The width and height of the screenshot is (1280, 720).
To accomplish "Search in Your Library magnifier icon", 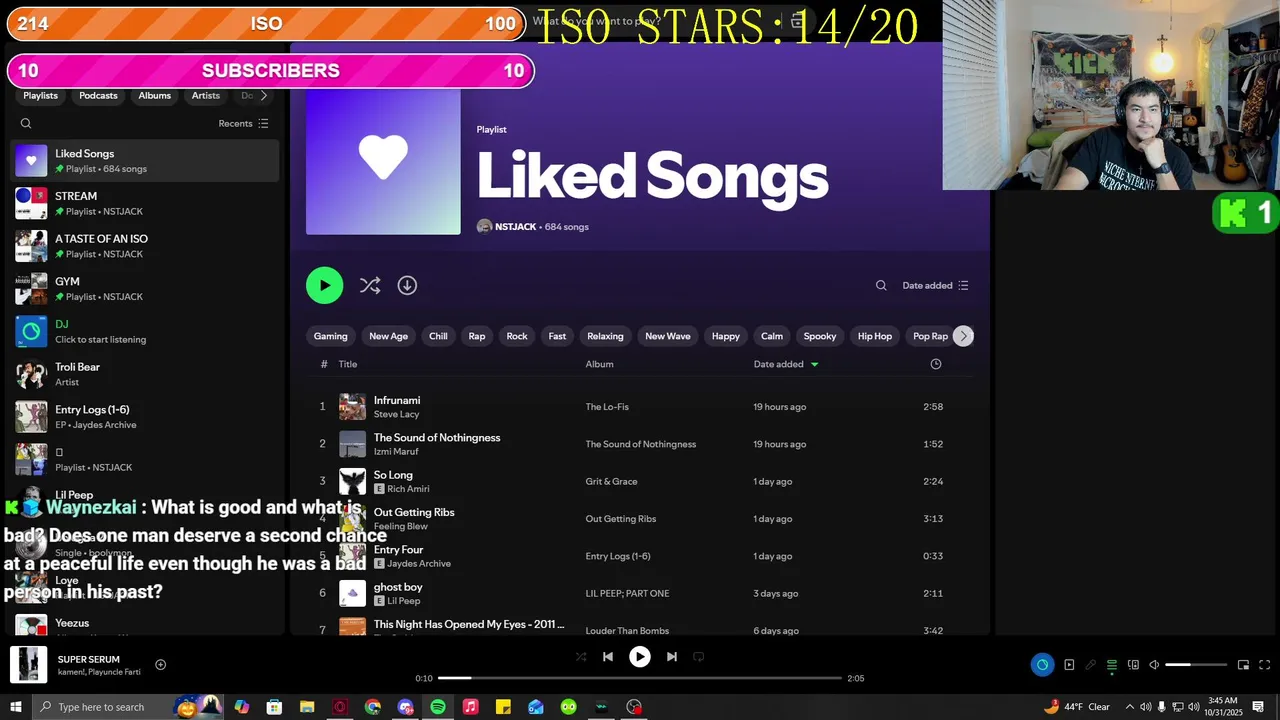I will (x=26, y=124).
